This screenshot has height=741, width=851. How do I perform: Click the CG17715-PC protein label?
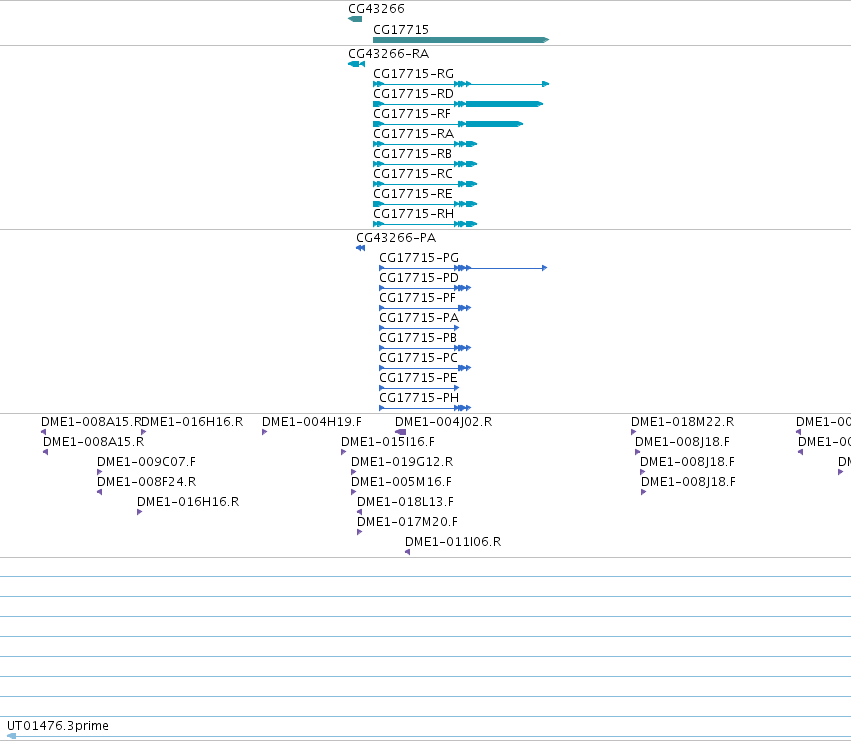click(418, 358)
